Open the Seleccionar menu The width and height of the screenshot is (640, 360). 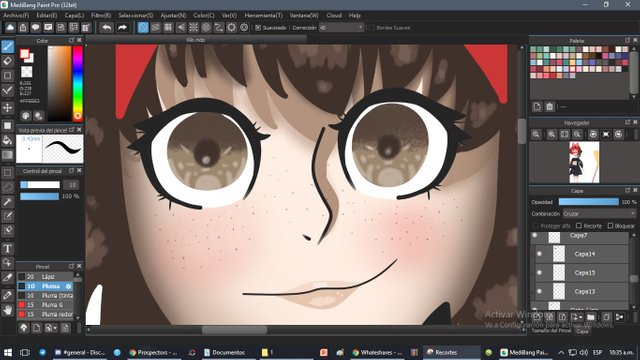136,16
